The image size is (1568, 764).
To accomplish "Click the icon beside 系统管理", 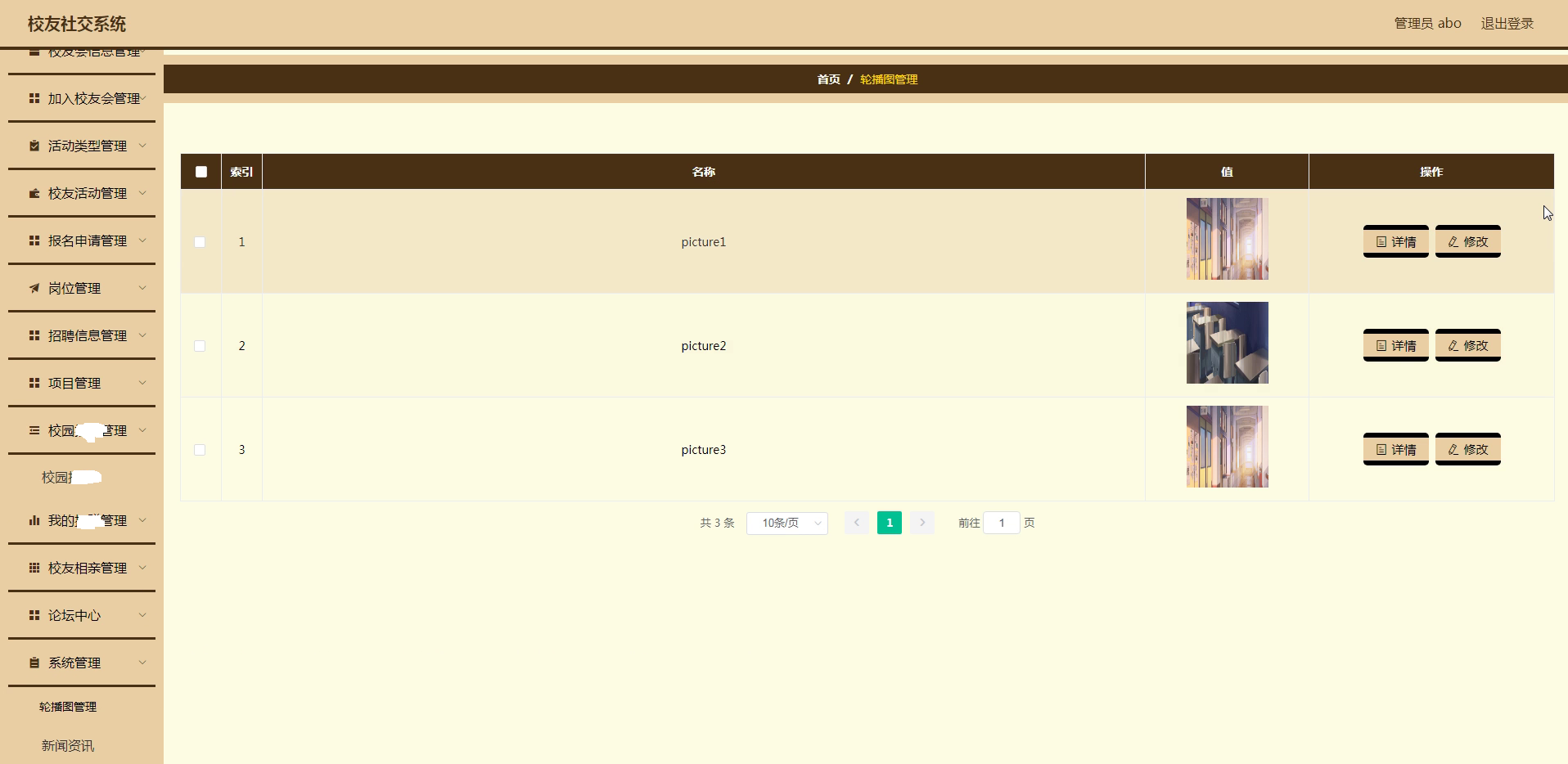I will 34,663.
